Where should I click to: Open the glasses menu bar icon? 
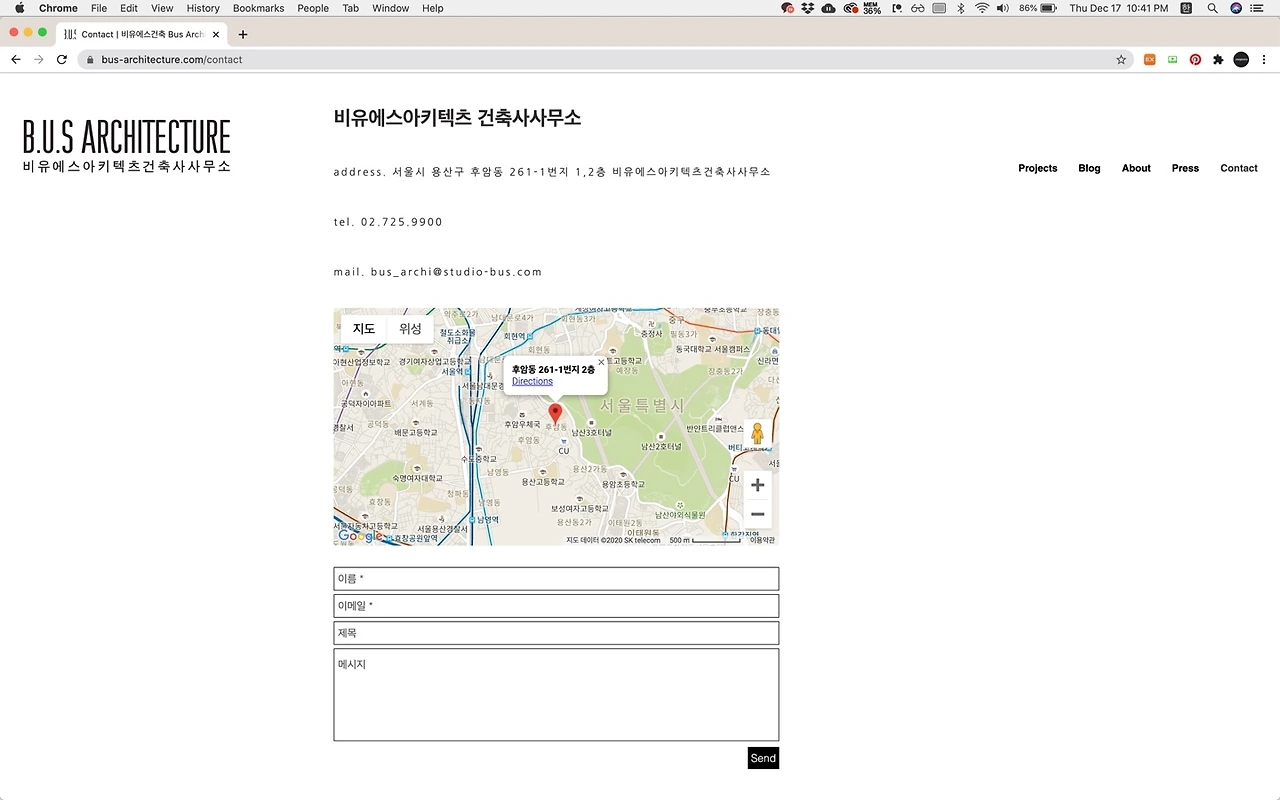pyautogui.click(x=917, y=8)
